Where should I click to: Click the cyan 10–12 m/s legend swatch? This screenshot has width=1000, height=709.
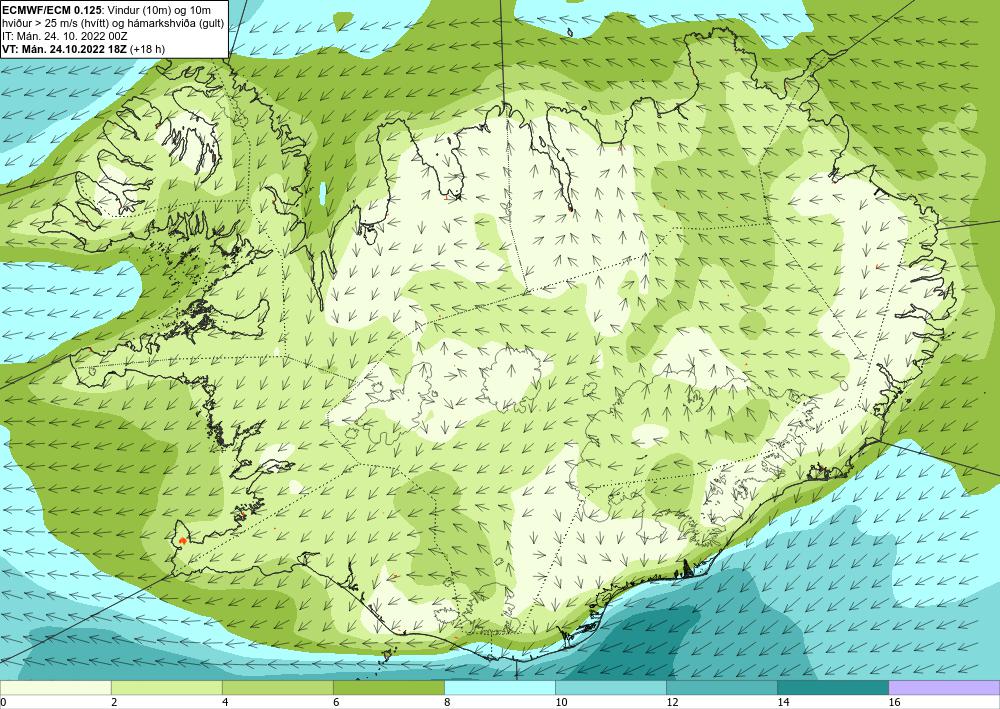(x=610, y=688)
